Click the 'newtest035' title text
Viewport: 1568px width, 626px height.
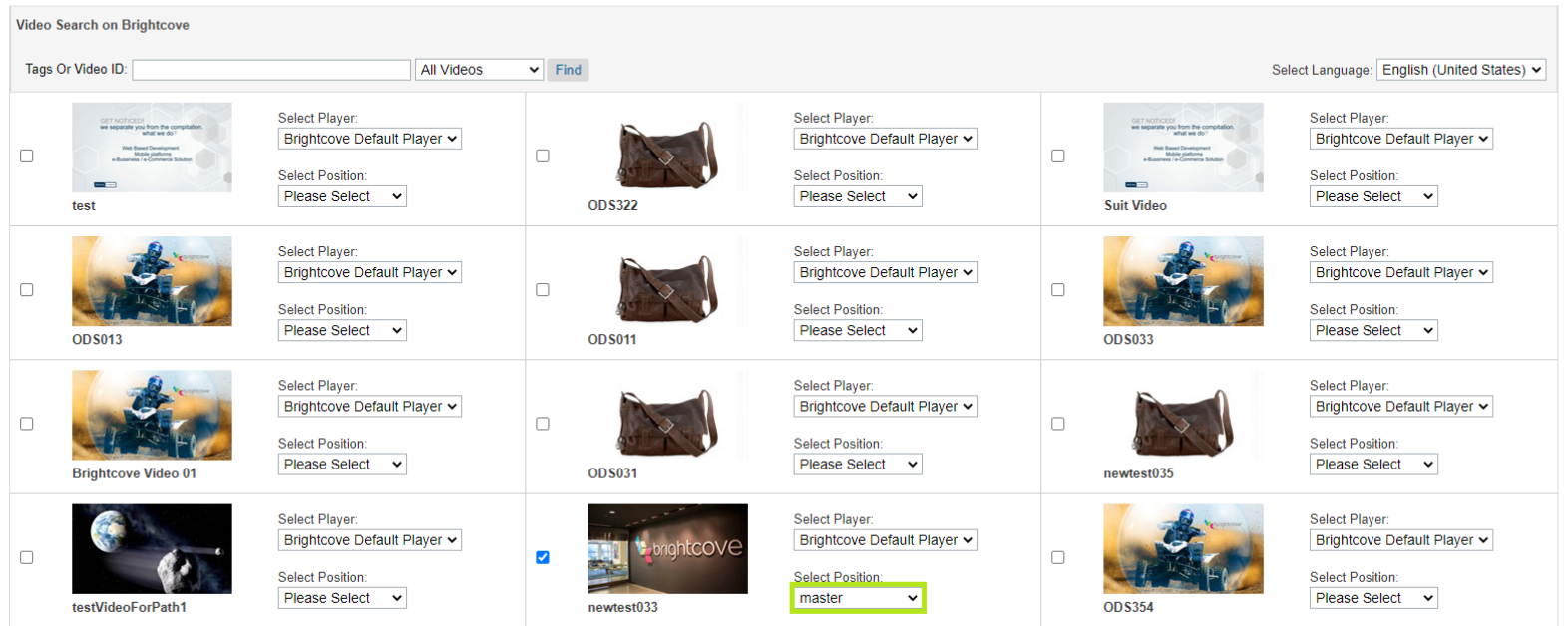tap(1138, 473)
